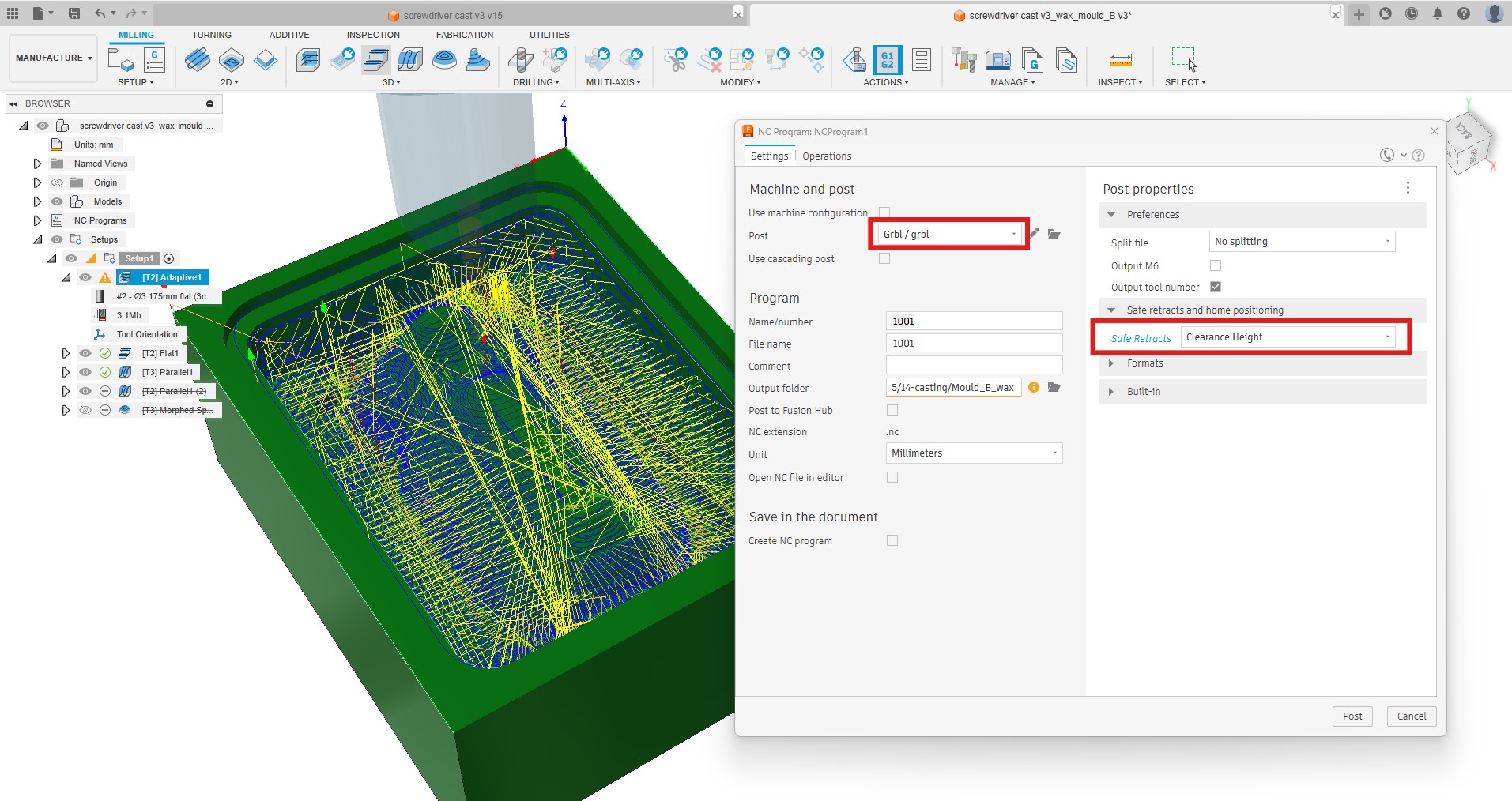Open the Unit Millimeters dropdown
1512x801 pixels.
[974, 453]
